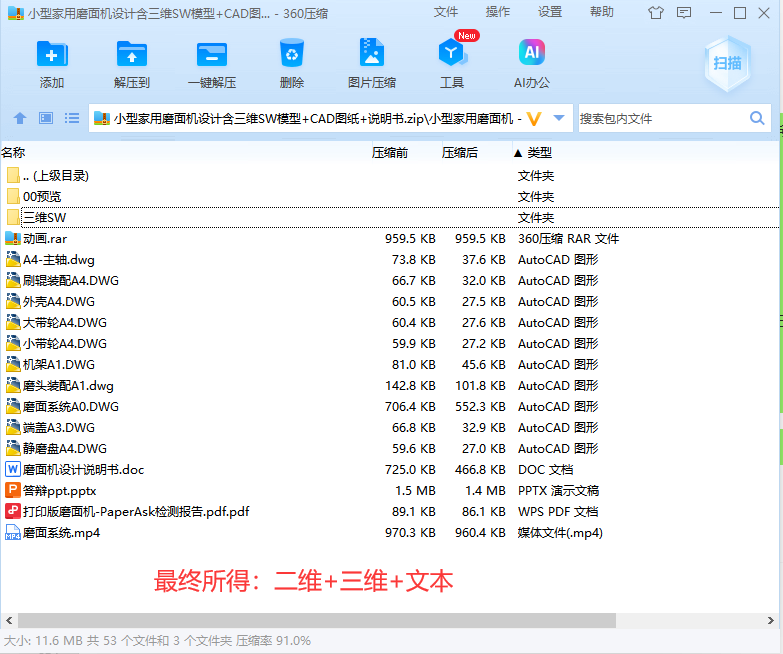The image size is (783, 654).
Task: Click the skin (shirt) icon in title bar
Action: click(x=656, y=12)
